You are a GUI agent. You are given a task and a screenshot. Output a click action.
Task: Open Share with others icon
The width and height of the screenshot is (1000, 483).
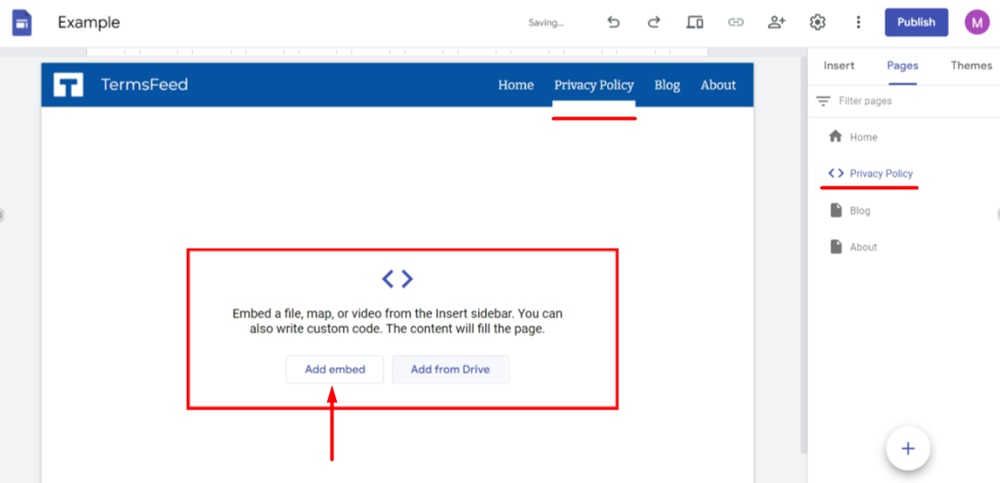pos(776,22)
